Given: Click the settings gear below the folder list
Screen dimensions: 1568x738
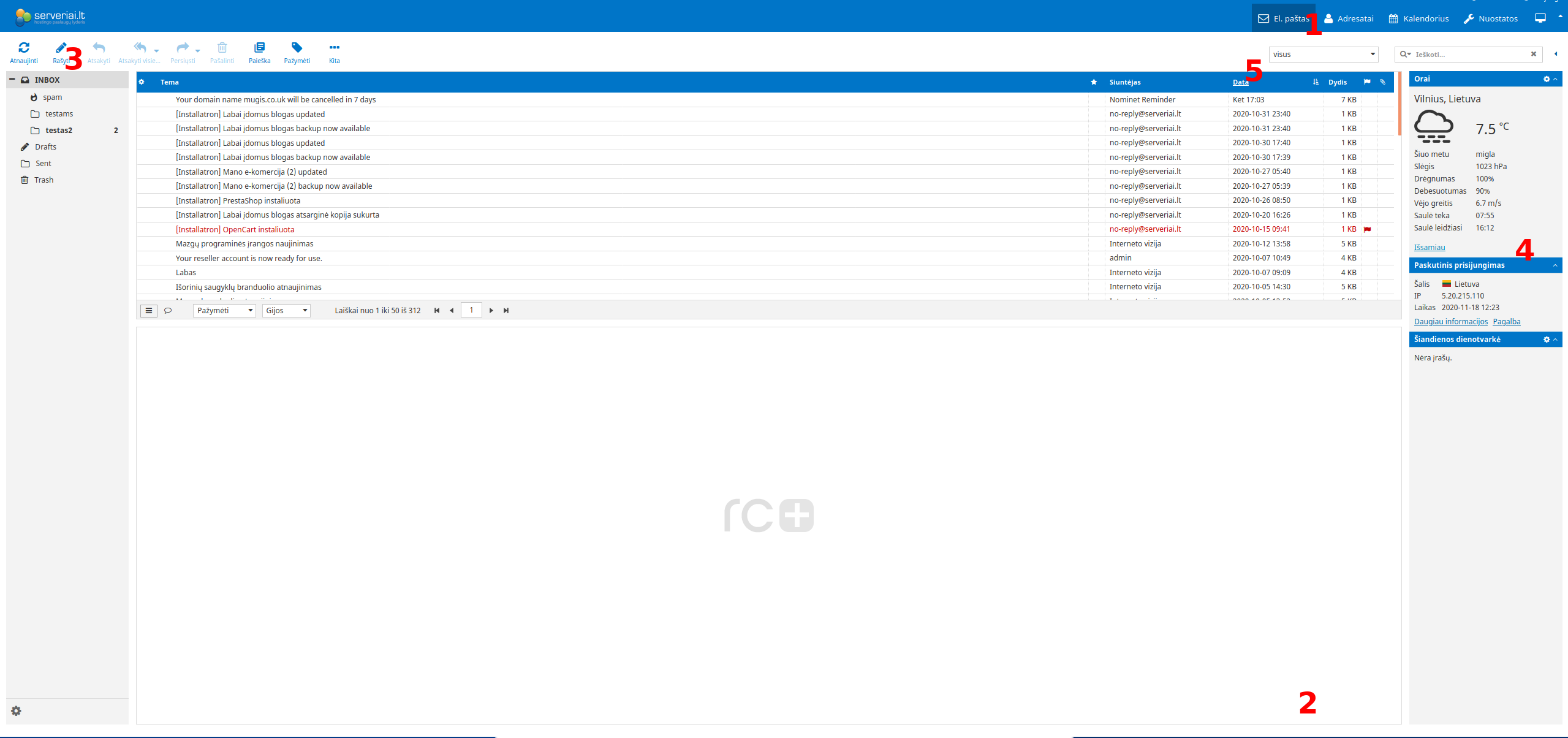Looking at the screenshot, I should point(17,711).
